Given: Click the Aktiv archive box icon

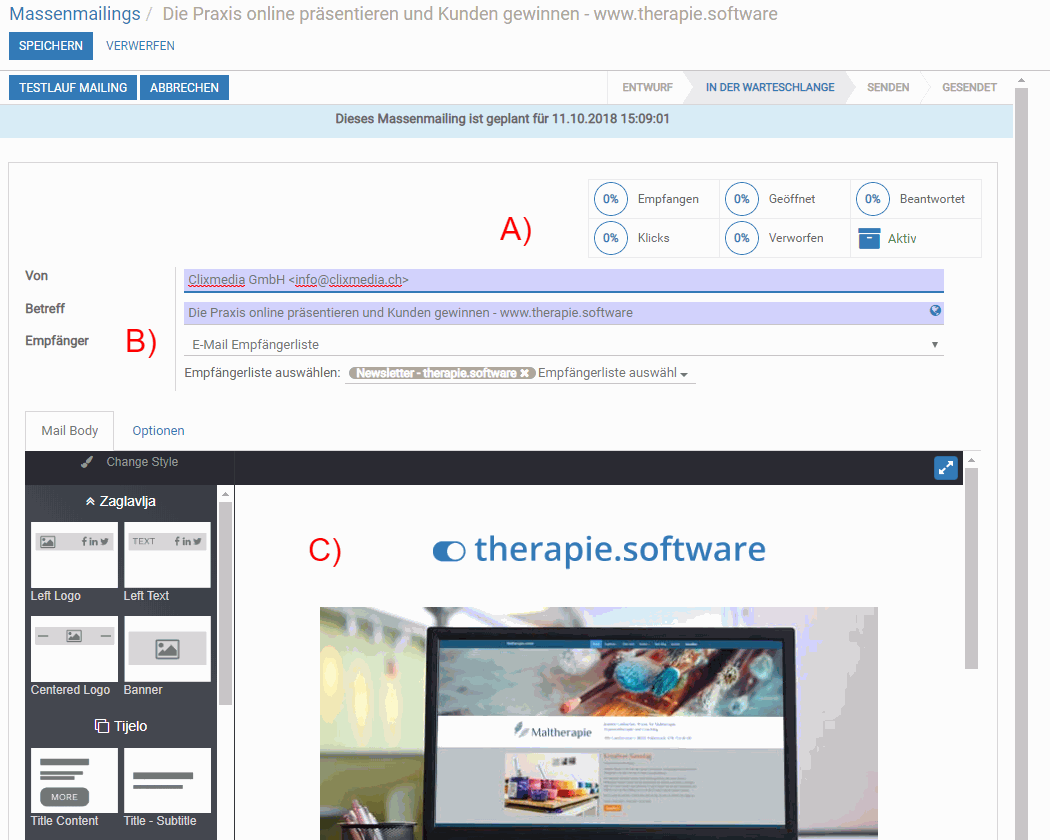Looking at the screenshot, I should [x=869, y=238].
